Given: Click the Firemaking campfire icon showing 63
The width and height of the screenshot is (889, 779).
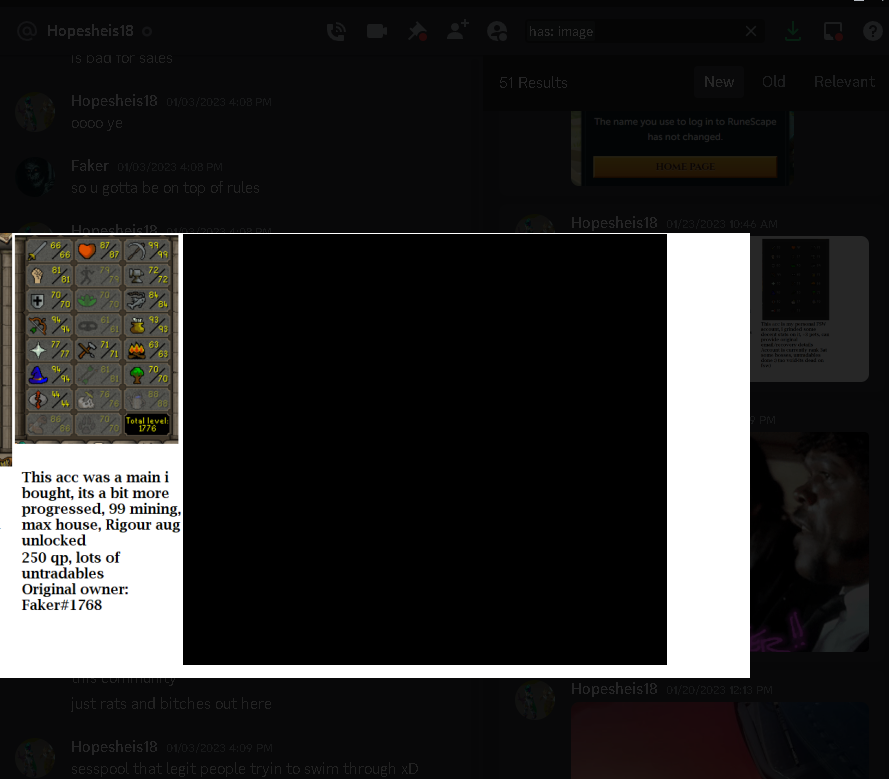Looking at the screenshot, I should point(137,350).
